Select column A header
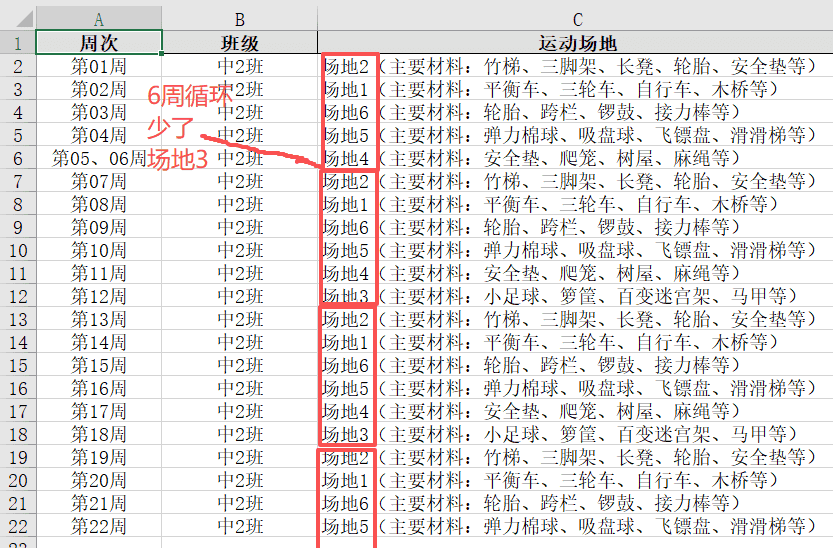Viewport: 833px width, 548px height. point(99,19)
